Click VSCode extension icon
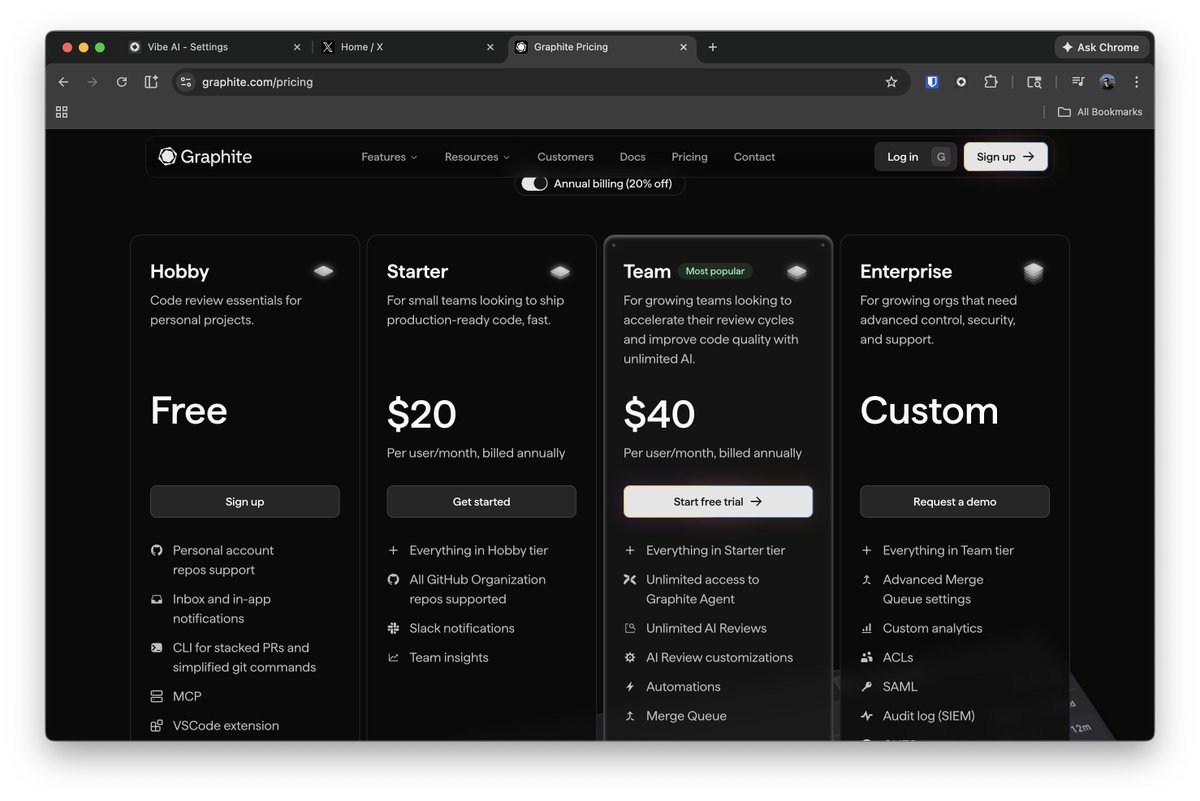The image size is (1200, 801). pyautogui.click(x=156, y=726)
